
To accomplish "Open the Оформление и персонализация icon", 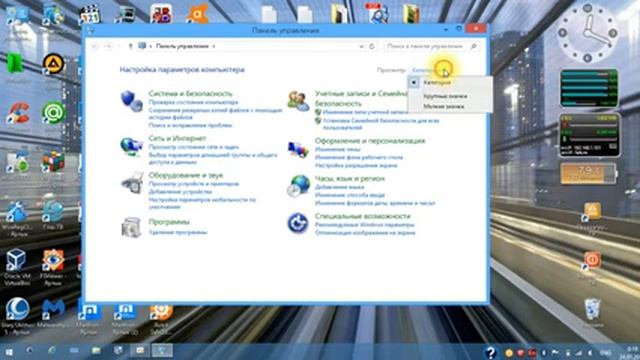I will tap(298, 149).
